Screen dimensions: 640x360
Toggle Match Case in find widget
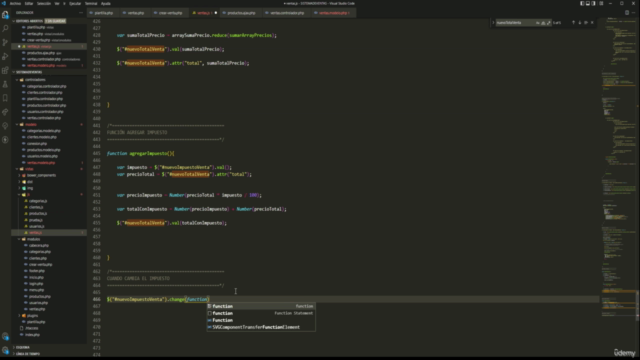538,23
